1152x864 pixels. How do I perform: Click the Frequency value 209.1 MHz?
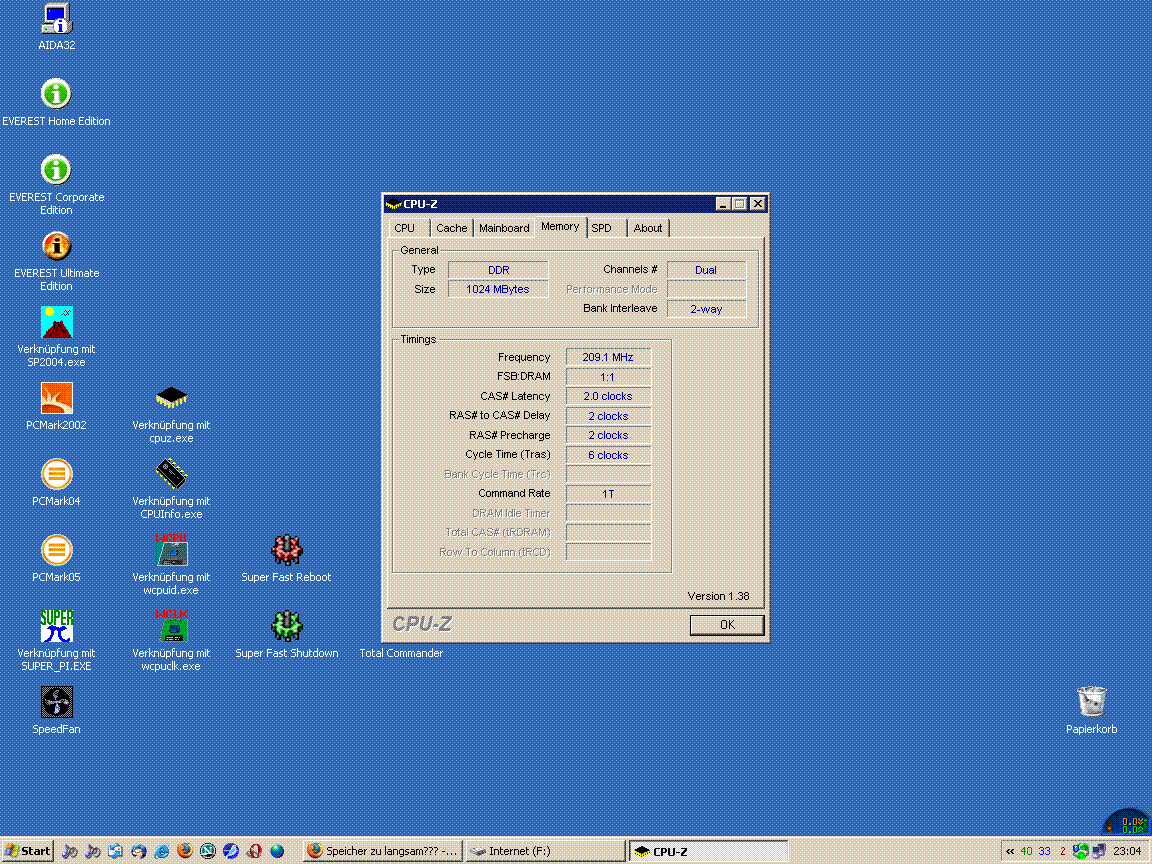pyautogui.click(x=608, y=357)
